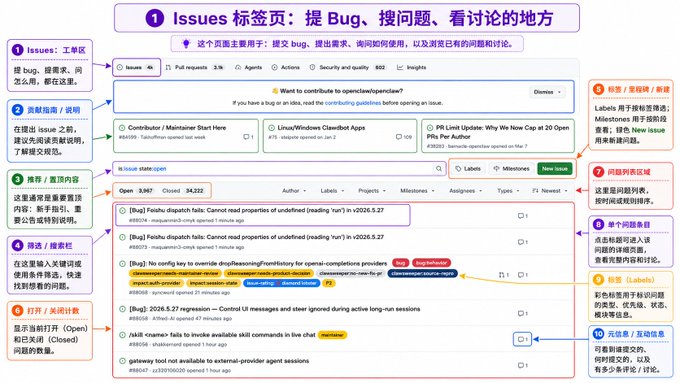The height and width of the screenshot is (383, 680).
Task: Switch to the Pull requests tab
Action: 195,68
